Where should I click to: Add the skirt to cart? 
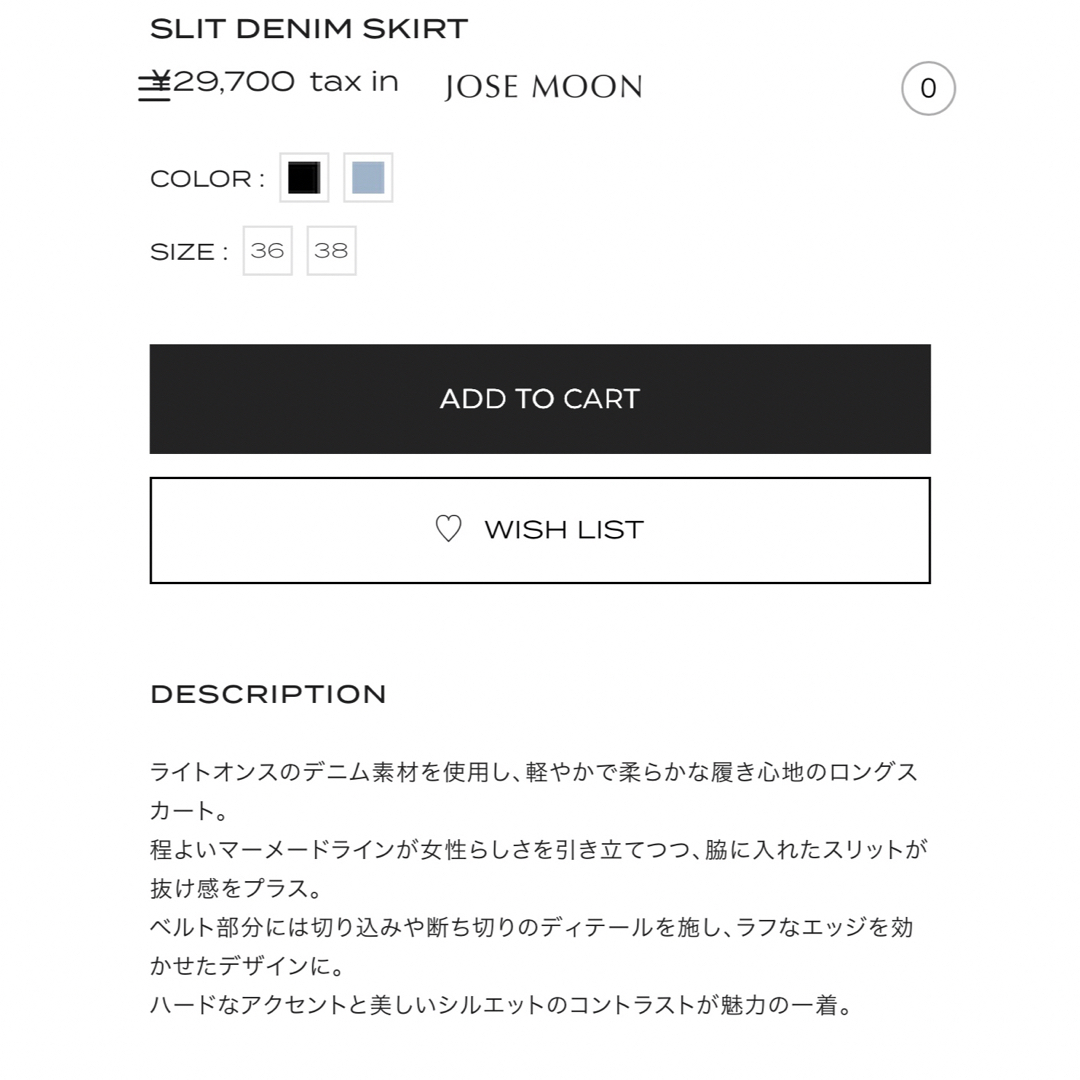(x=540, y=399)
